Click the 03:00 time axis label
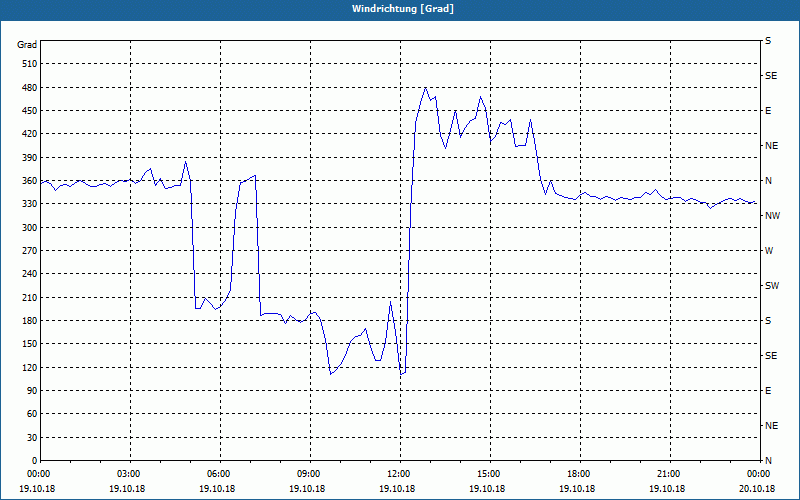This screenshot has height=500, width=800. (130, 474)
